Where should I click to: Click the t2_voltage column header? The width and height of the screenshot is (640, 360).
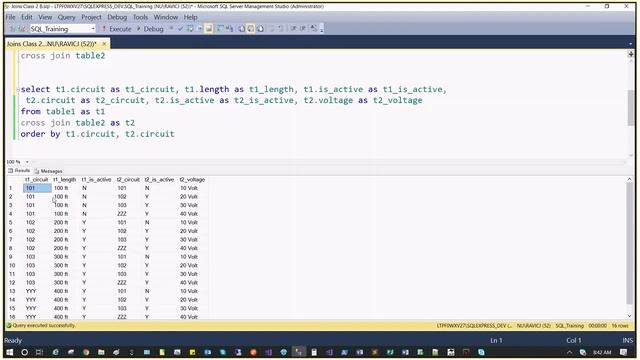pyautogui.click(x=192, y=180)
